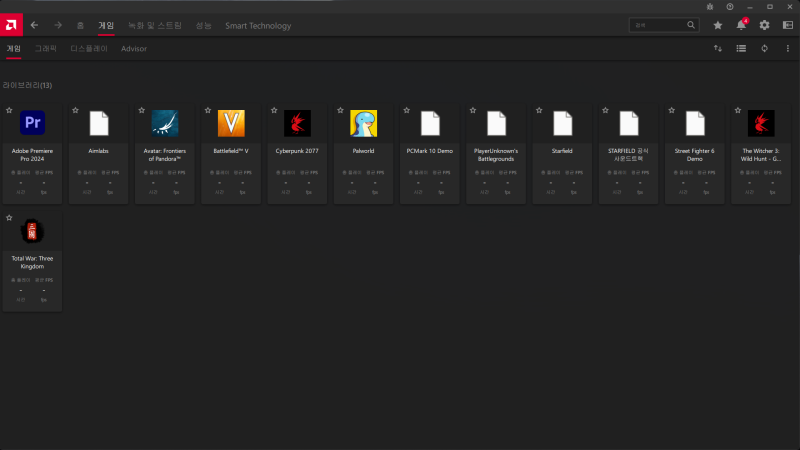The image size is (800, 450).
Task: Click The Witcher 3: Wild Hunt title
Action: point(761,155)
